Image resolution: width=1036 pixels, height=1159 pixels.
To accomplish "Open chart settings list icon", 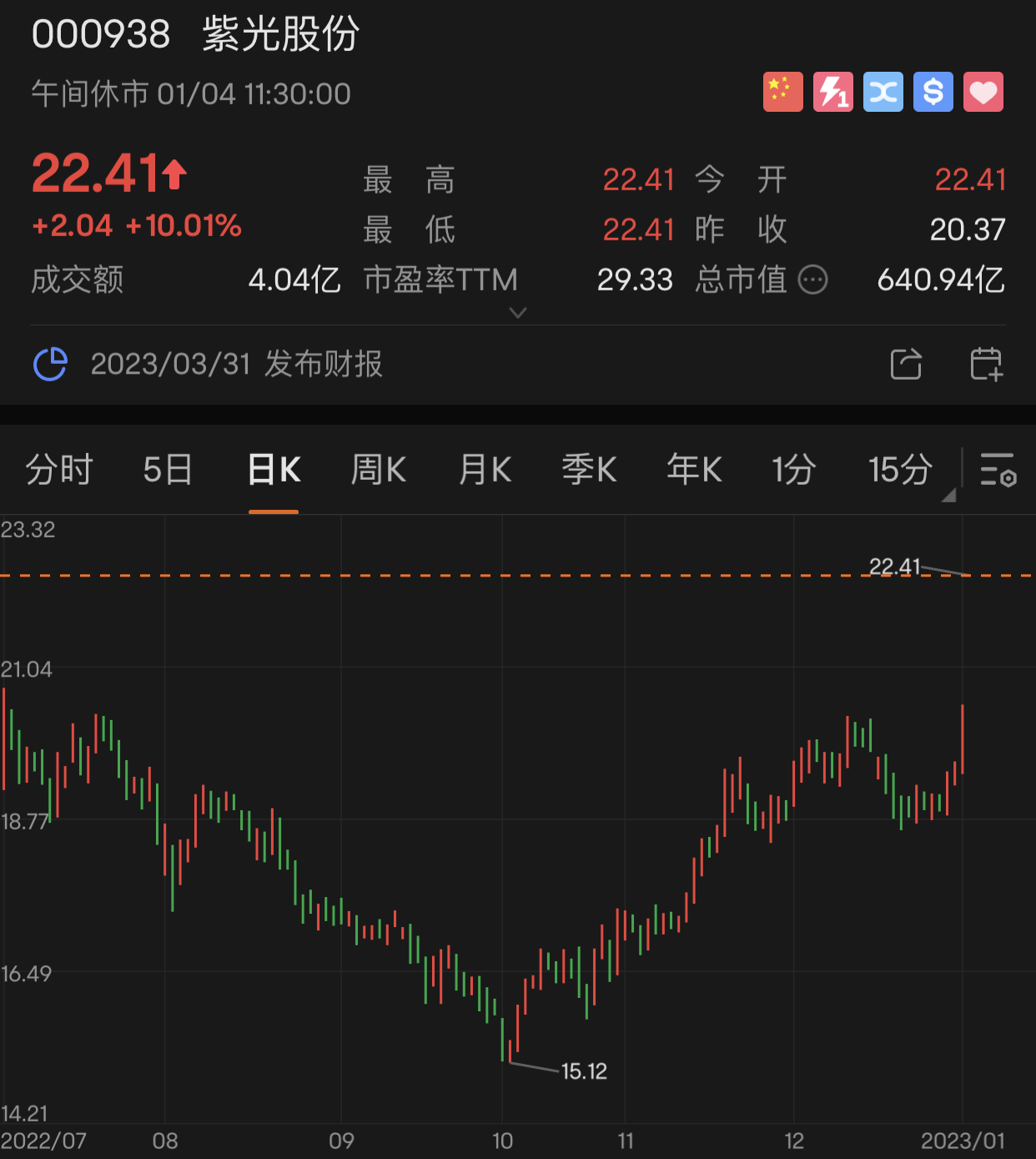I will (998, 469).
